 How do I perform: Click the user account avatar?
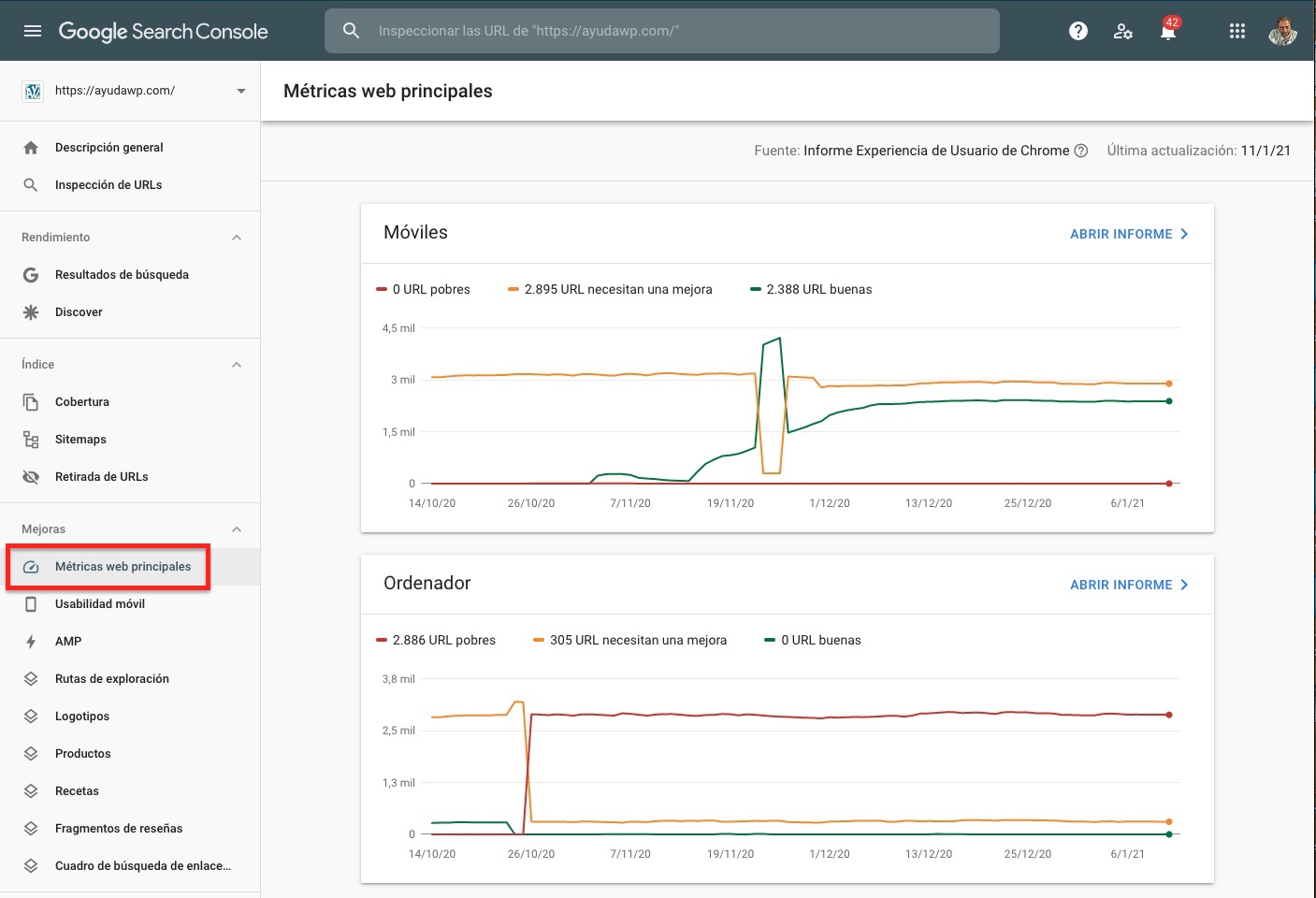coord(1282,31)
